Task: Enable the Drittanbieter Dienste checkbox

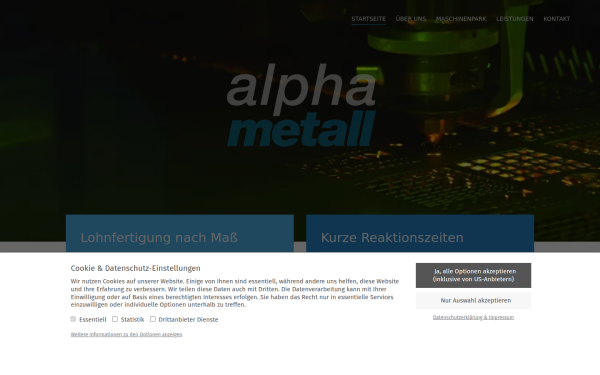Action: click(x=153, y=319)
